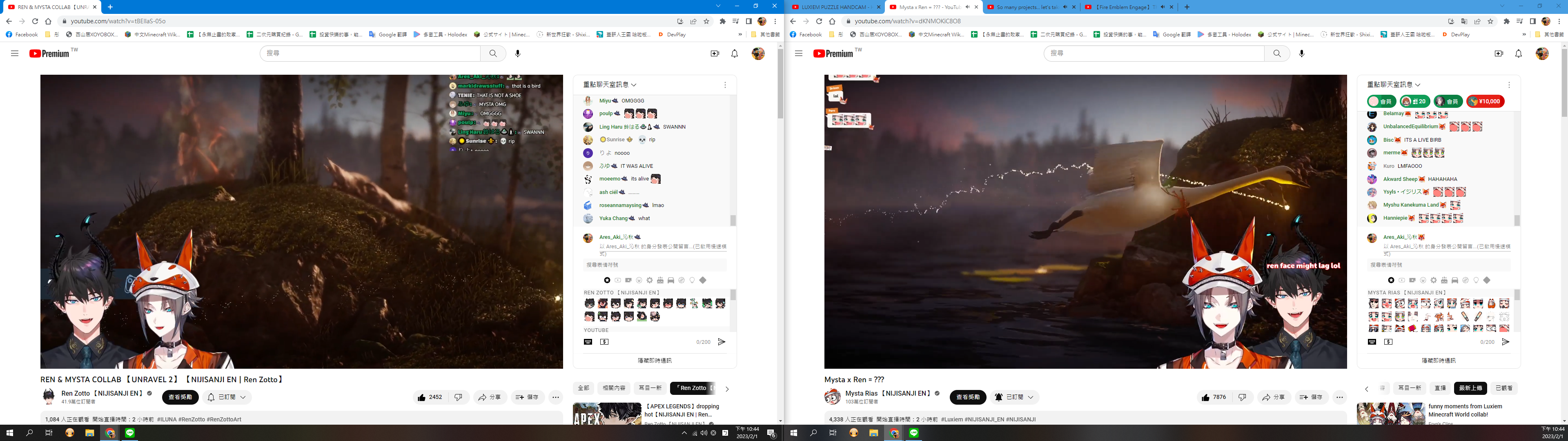Open chat options menu in left chat

point(725,85)
